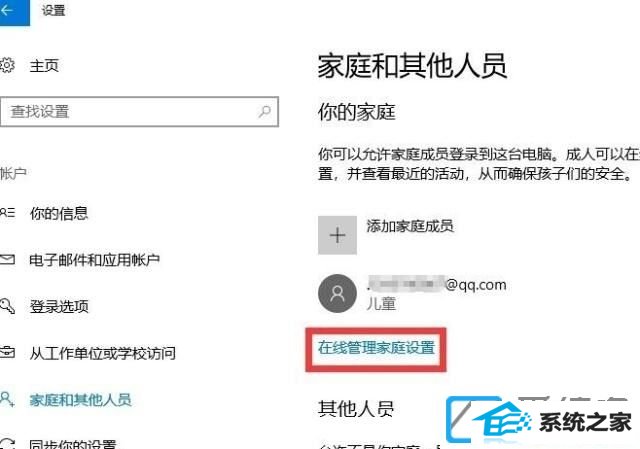Select 家庭和其他人员 in sidebar
The image size is (640, 449).
[80, 400]
